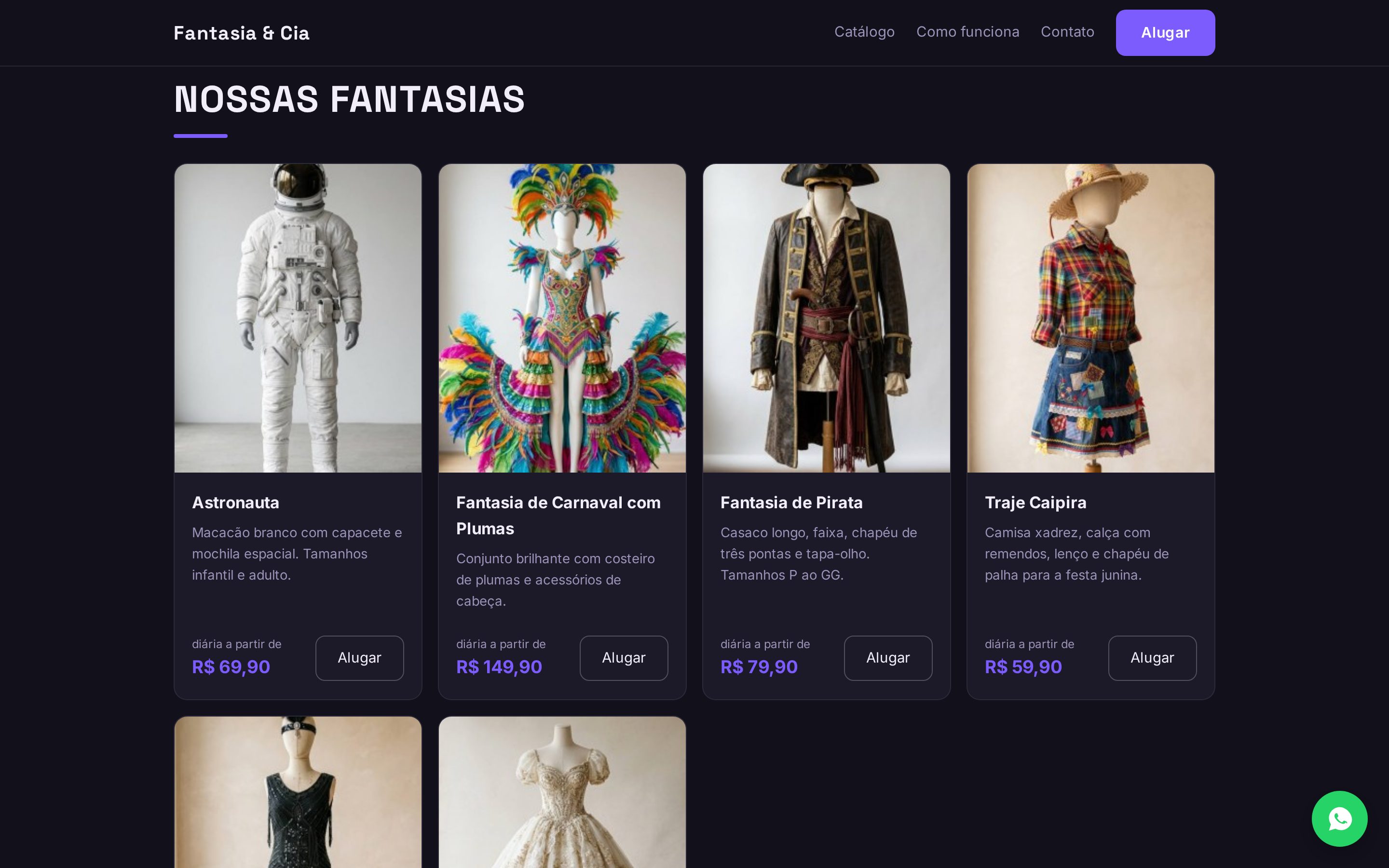Open the astronaut costume photo

pos(298,318)
